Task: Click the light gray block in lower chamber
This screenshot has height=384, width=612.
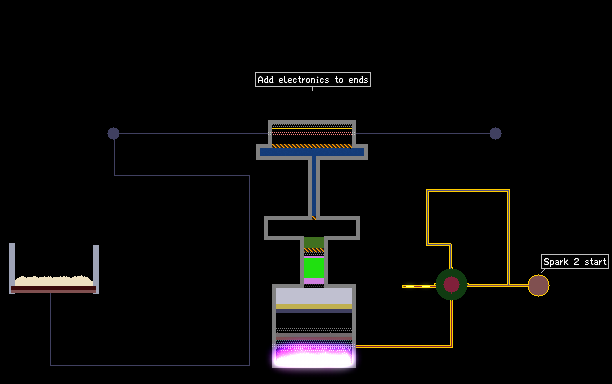Action: (314, 296)
